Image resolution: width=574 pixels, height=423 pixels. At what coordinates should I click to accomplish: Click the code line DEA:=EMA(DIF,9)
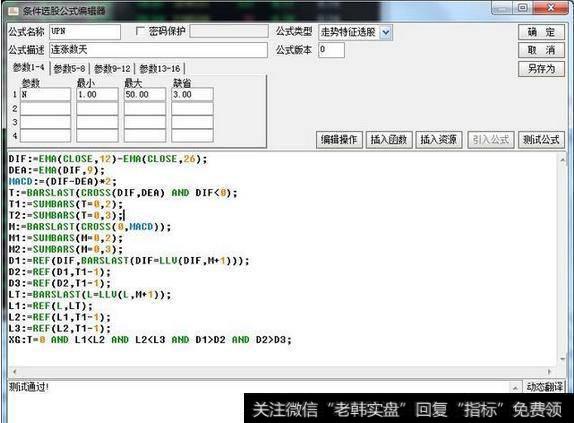pos(56,171)
